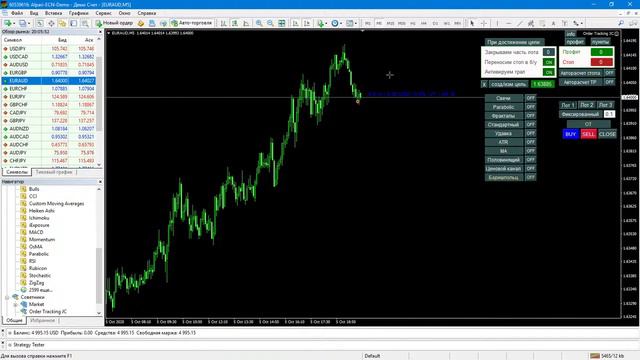The width and height of the screenshot is (640, 360).
Task: Draw a horizontal line tool
Action: click(508, 23)
